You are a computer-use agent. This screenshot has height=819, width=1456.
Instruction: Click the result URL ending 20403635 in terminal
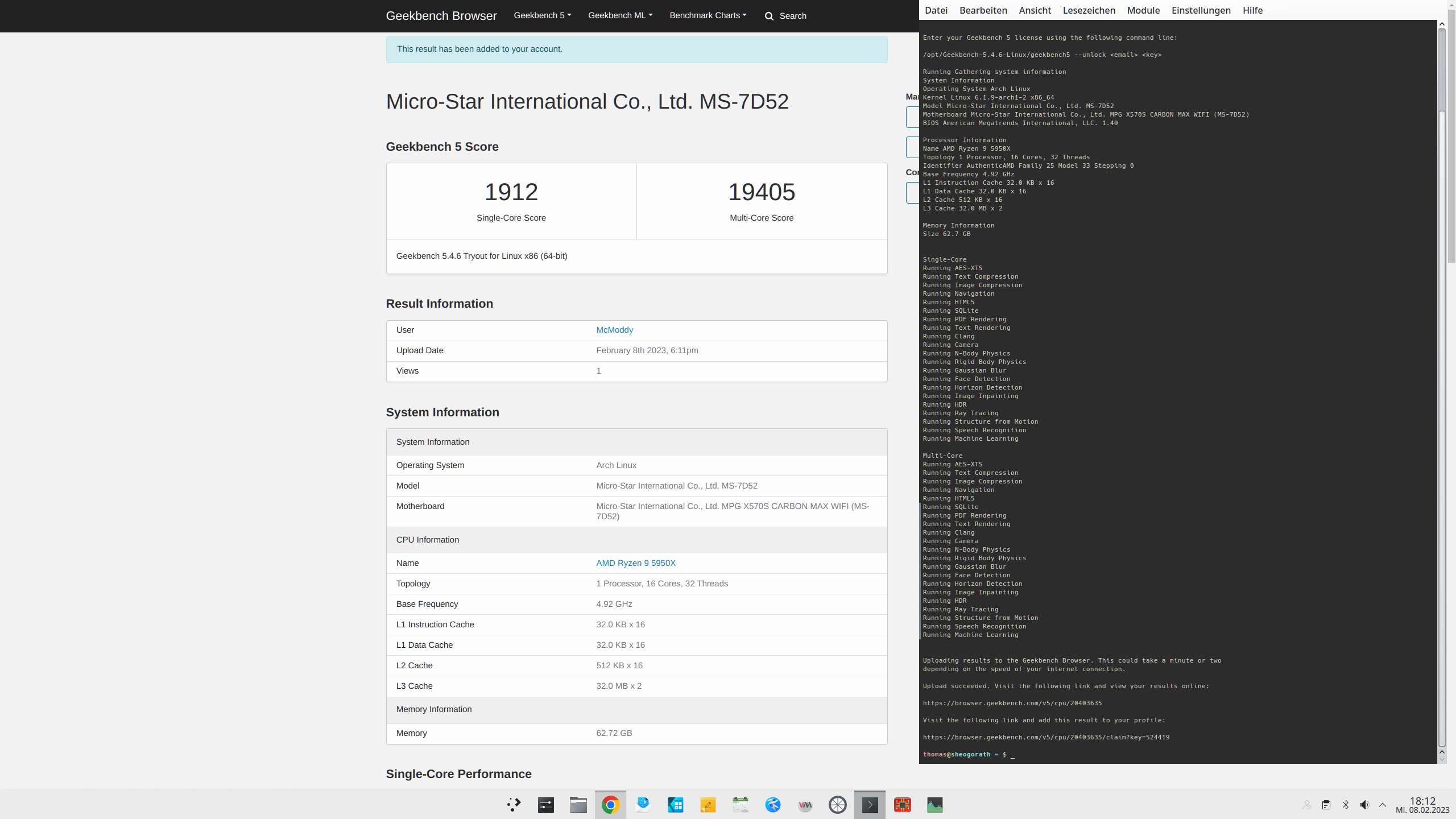pyautogui.click(x=1012, y=703)
